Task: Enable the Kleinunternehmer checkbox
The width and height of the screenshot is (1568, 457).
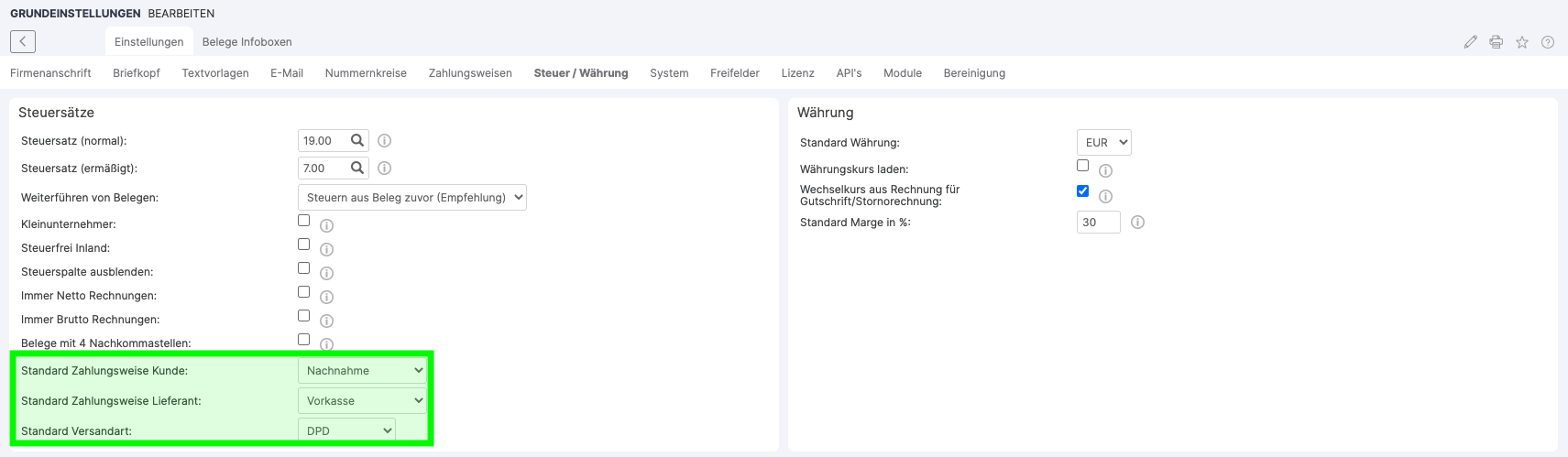Action: click(x=303, y=221)
